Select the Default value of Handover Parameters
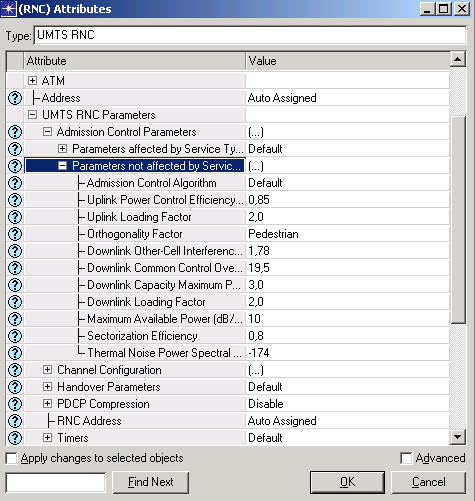The image size is (475, 501). [265, 387]
